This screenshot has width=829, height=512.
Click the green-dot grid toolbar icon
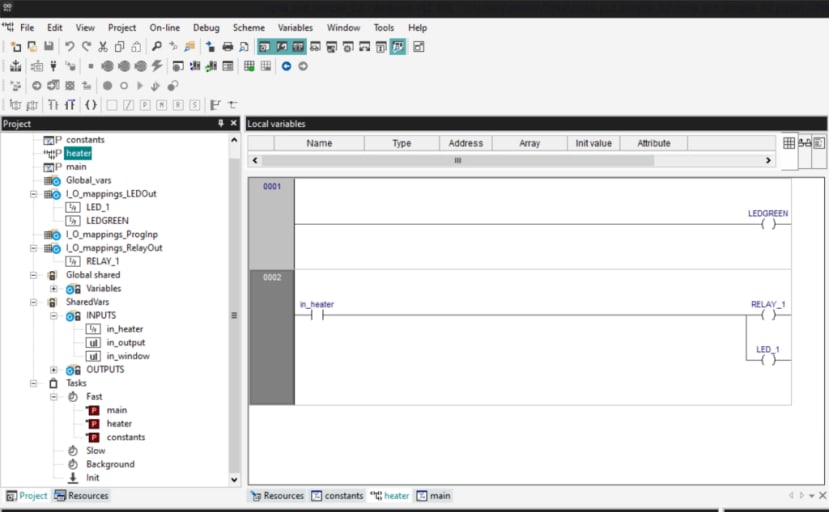pyautogui.click(x=248, y=66)
